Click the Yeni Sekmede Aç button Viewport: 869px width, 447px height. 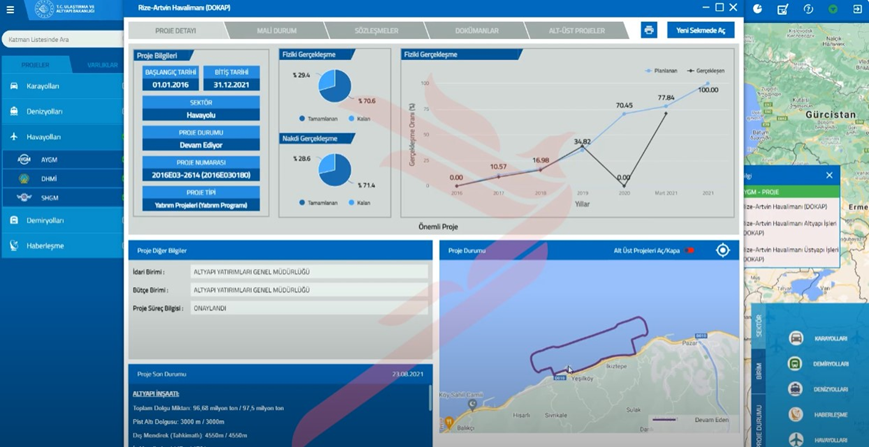[x=701, y=30]
